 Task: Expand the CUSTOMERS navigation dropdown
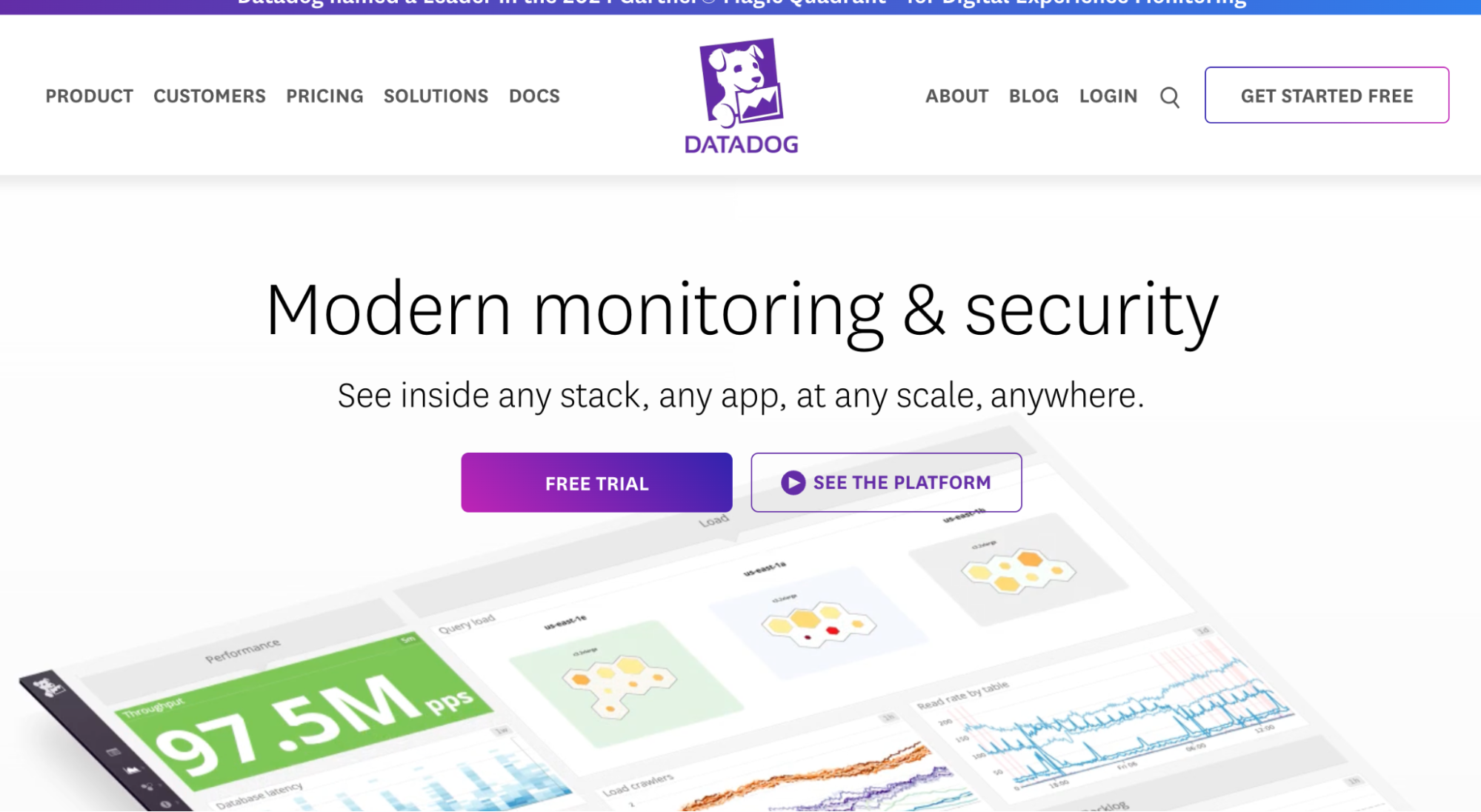tap(209, 95)
